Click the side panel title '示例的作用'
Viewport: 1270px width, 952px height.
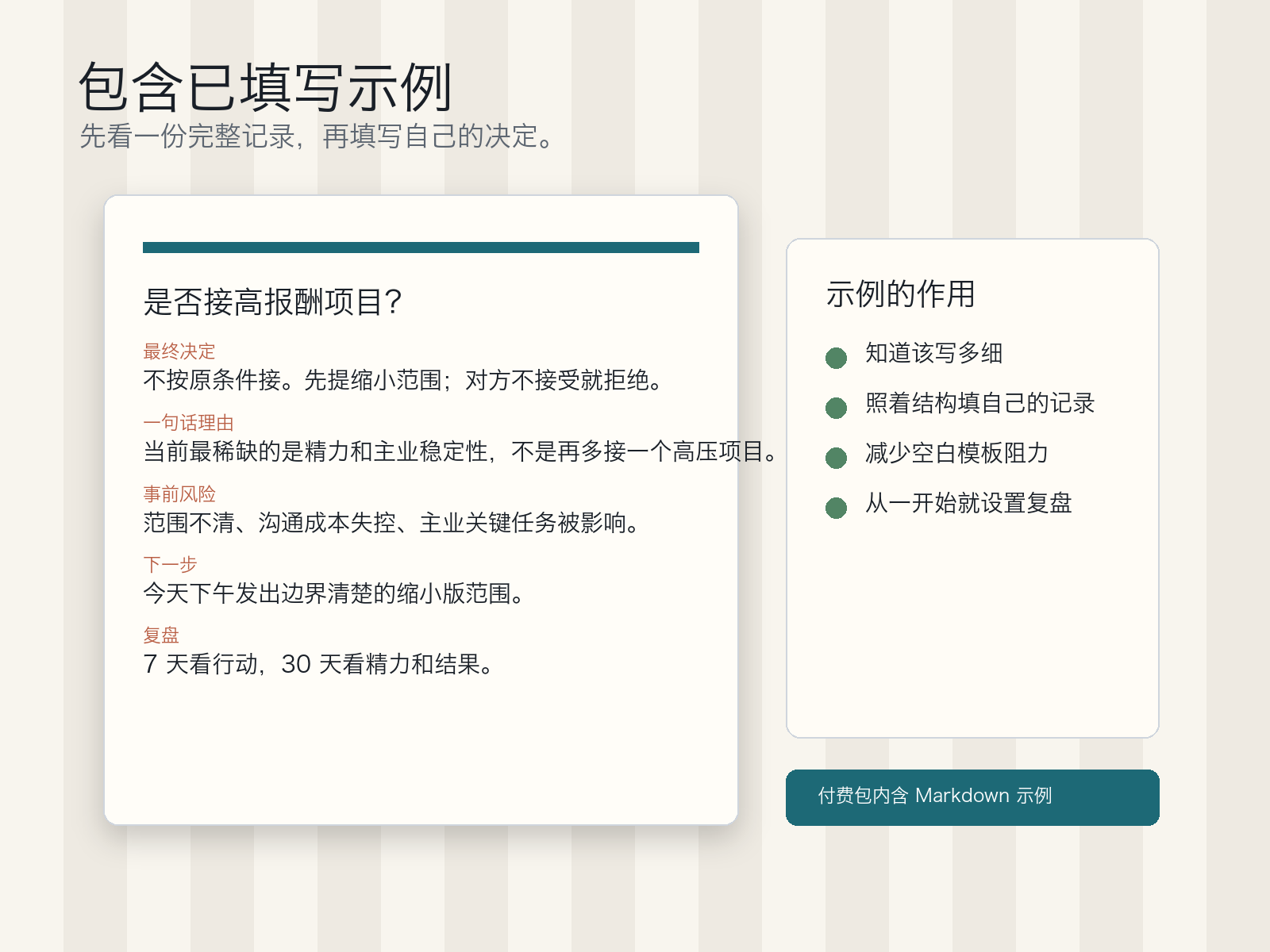click(900, 294)
